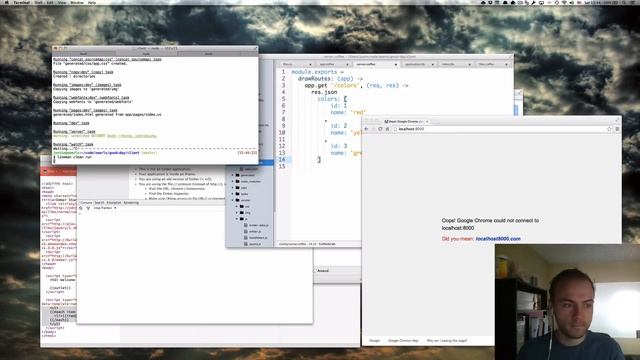Click Chrome's forward navigation arrow
Viewport: 640px width, 360px height.
373,129
